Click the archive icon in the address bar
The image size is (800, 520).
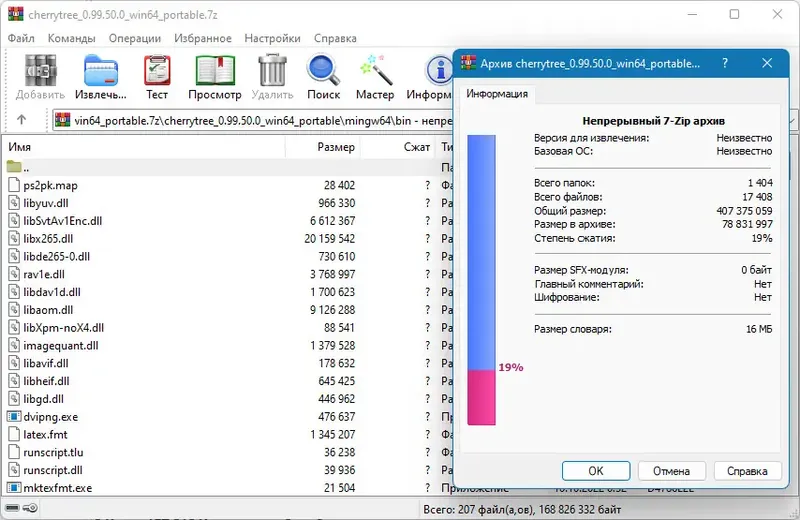point(63,120)
